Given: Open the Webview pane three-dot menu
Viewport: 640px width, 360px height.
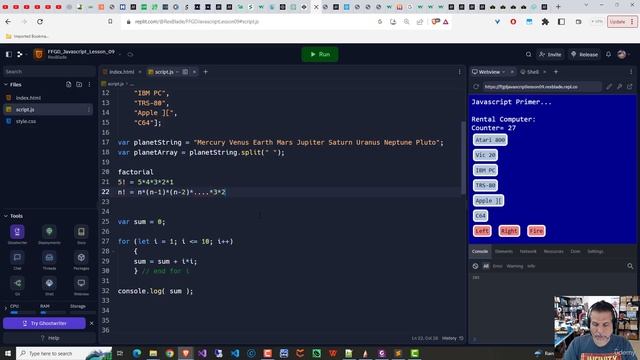Looking at the screenshot, I should pos(631,72).
